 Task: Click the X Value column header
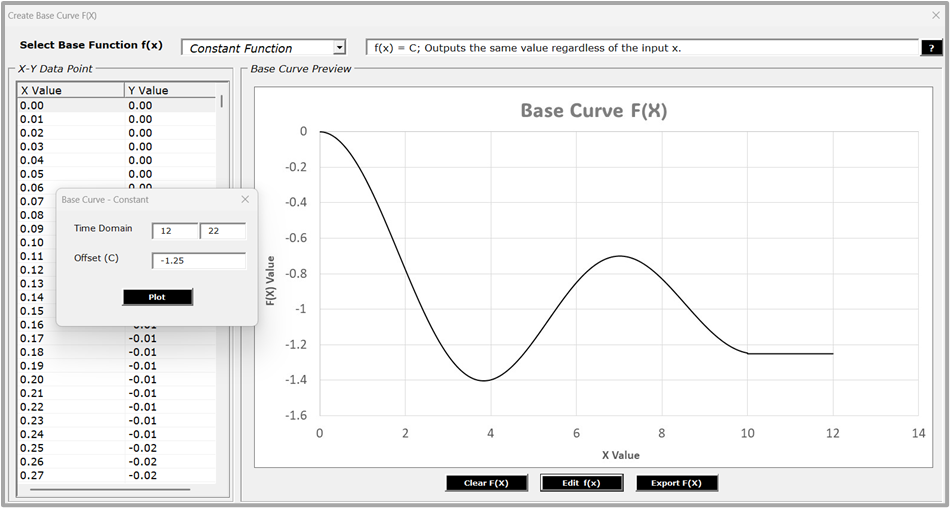(70, 90)
